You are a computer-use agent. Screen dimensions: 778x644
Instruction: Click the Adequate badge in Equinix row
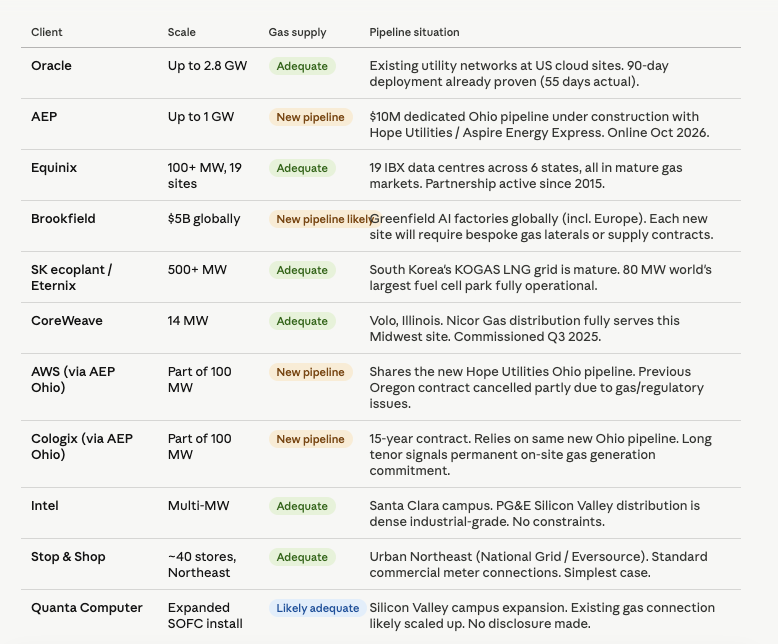302,168
